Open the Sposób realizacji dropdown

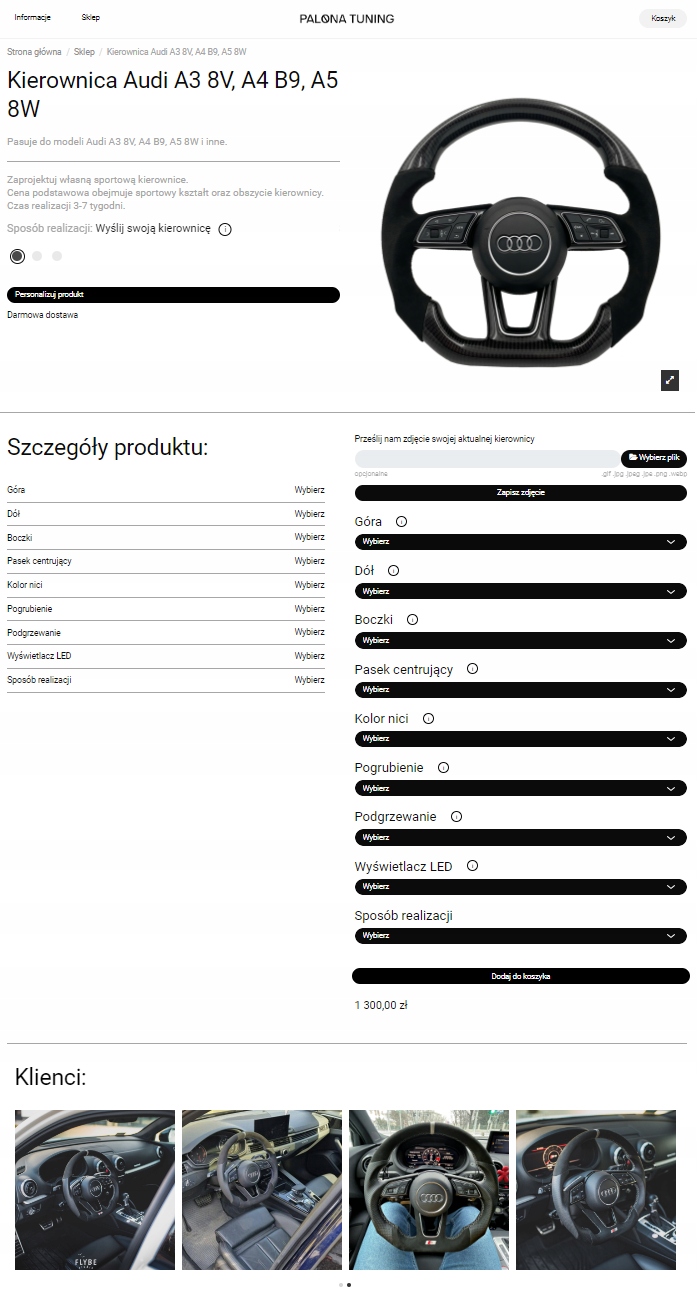520,936
